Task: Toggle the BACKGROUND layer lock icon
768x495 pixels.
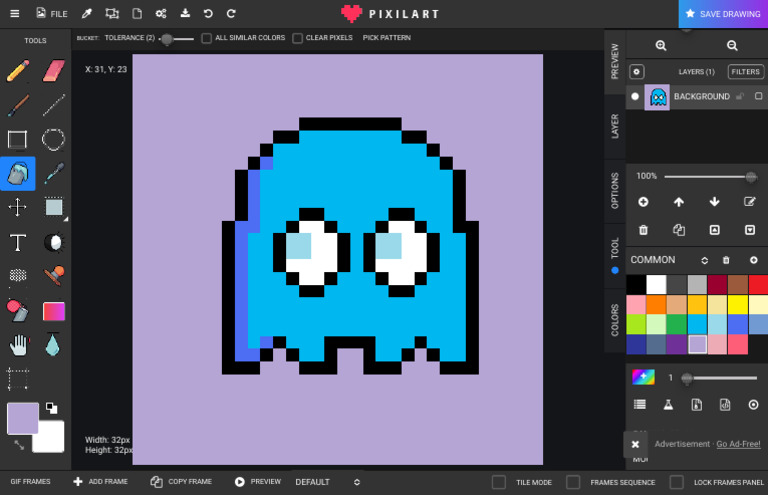Action: point(740,96)
